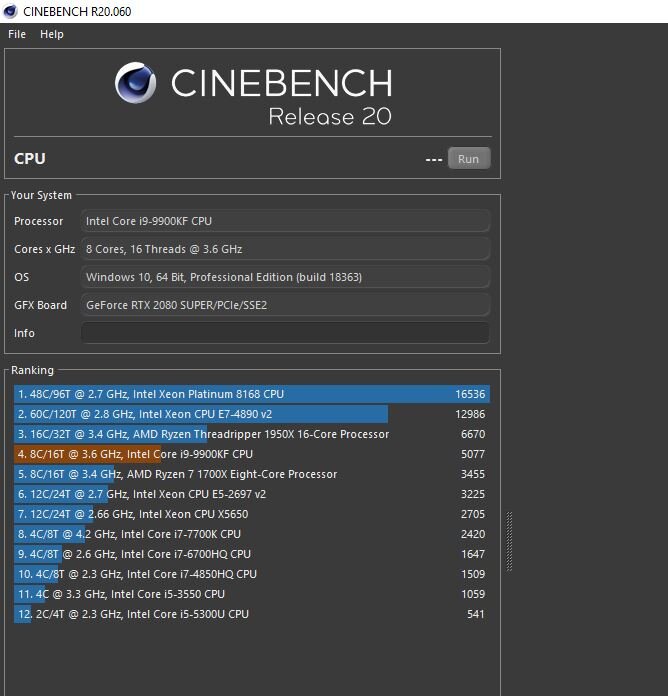Click GFX Board field GeForce RTX 2080 SUPER

[x=285, y=305]
